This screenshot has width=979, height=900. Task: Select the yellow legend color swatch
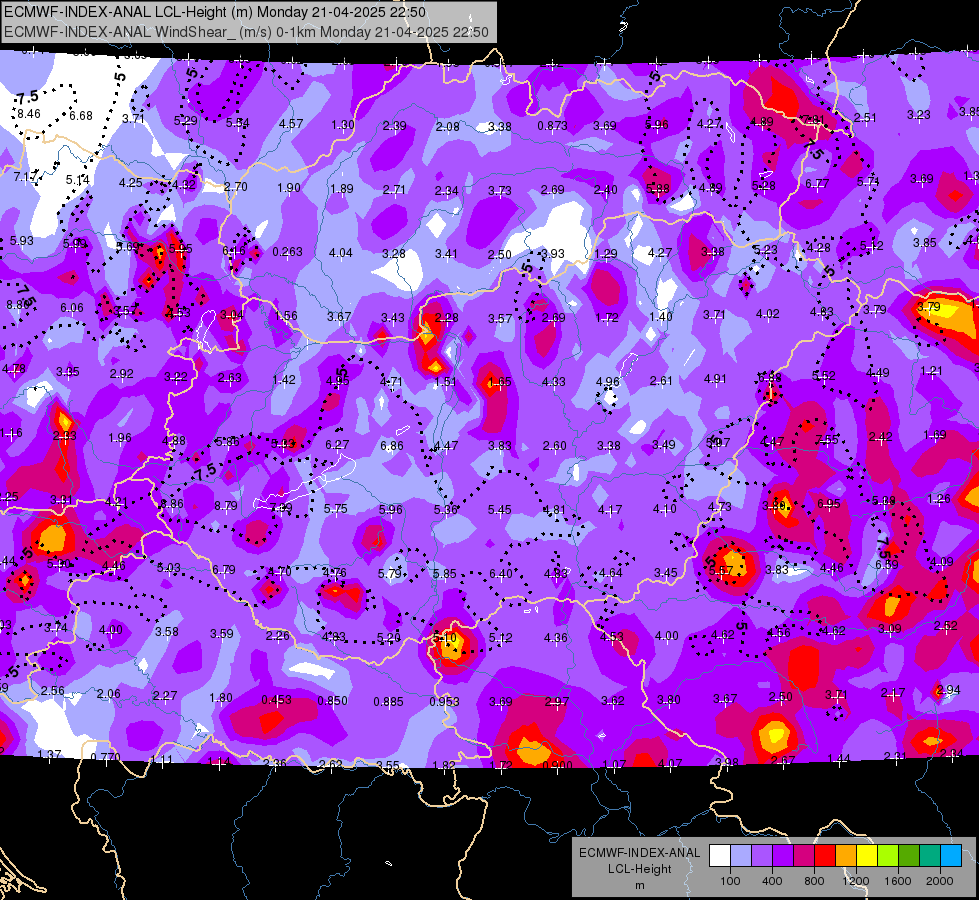click(x=867, y=856)
